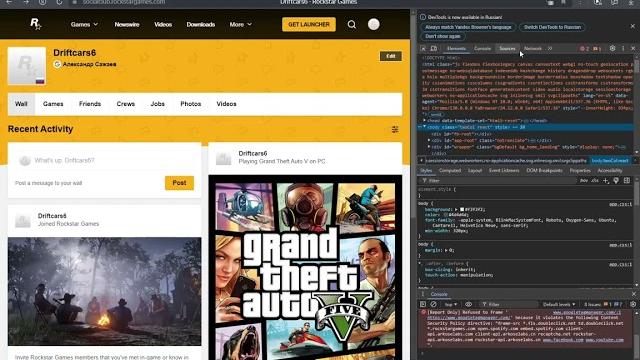Expand the head element node

(424, 120)
